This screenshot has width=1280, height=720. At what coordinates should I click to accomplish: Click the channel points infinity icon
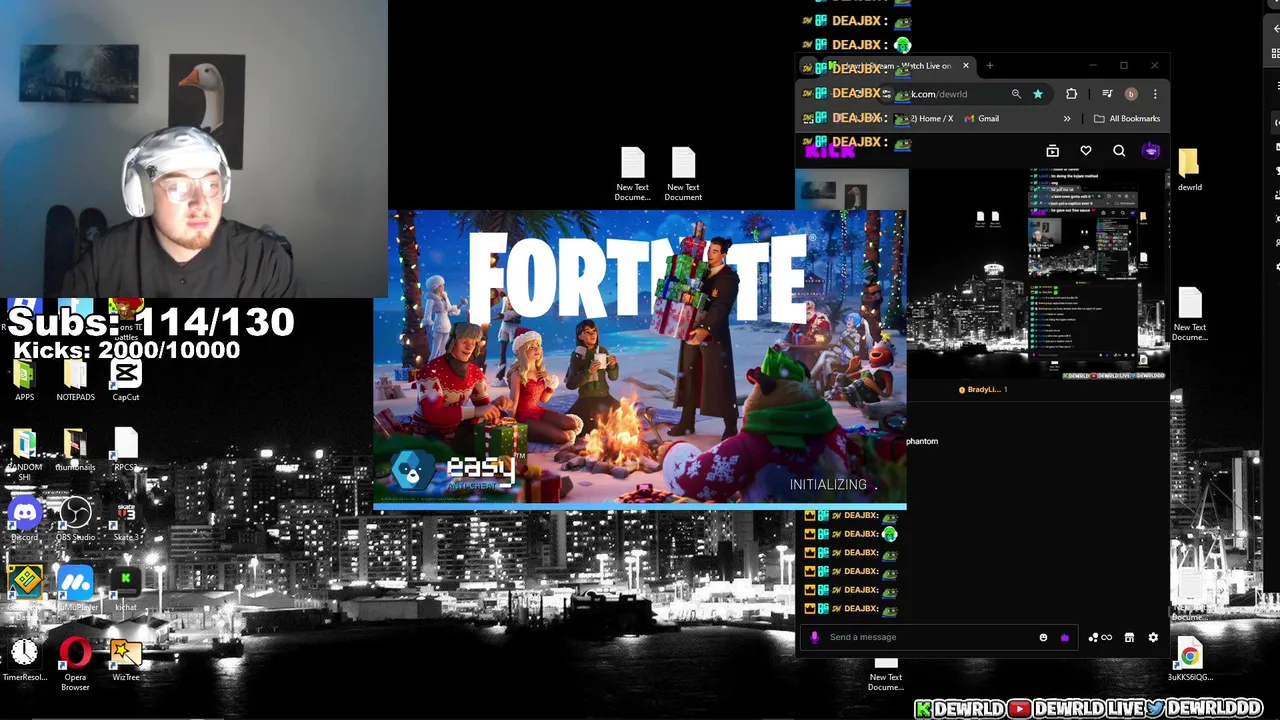[1100, 638]
